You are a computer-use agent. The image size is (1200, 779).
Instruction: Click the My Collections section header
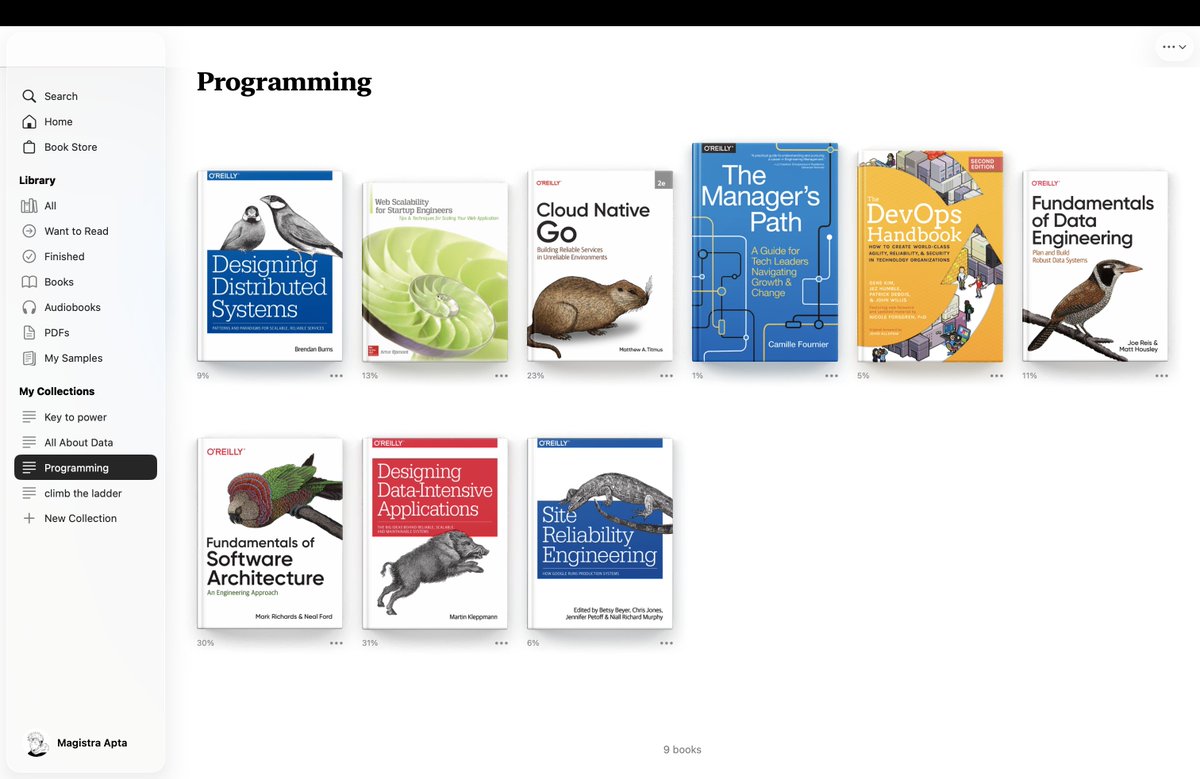click(57, 391)
